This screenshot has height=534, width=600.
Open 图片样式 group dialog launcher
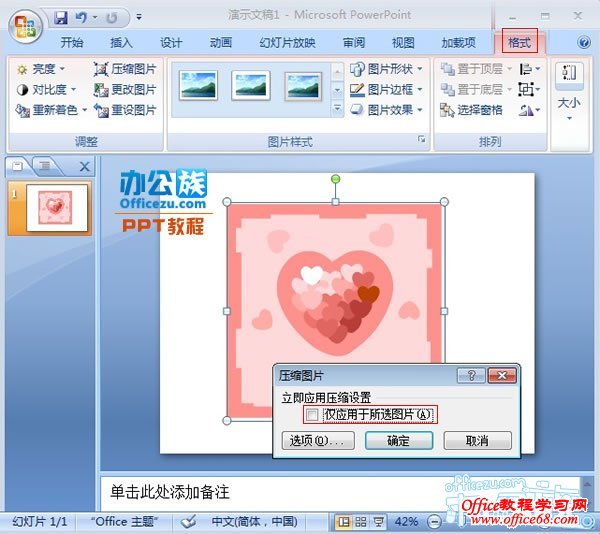421,139
